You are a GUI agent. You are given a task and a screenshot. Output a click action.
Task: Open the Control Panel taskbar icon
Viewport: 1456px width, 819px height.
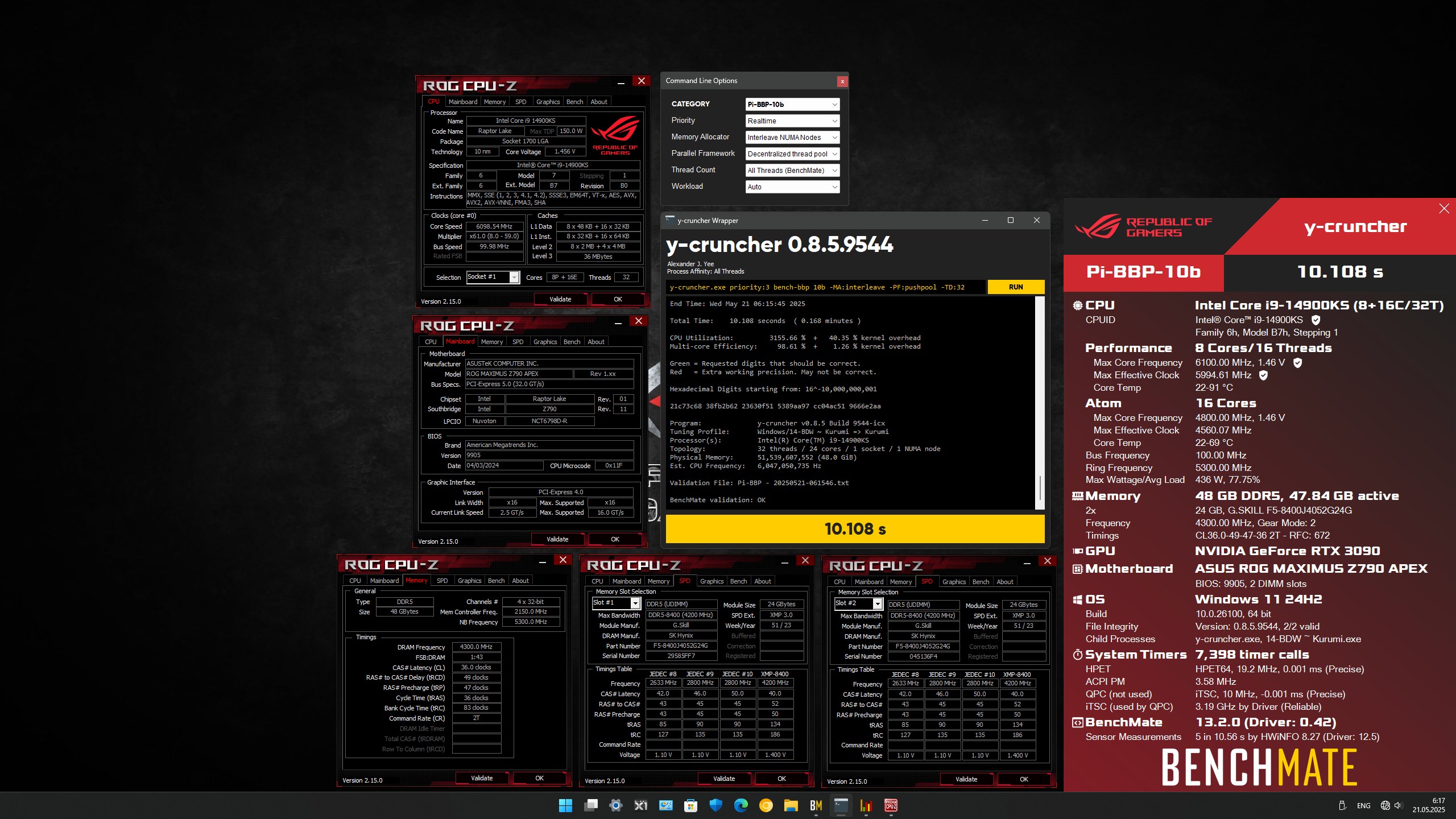tap(665, 805)
